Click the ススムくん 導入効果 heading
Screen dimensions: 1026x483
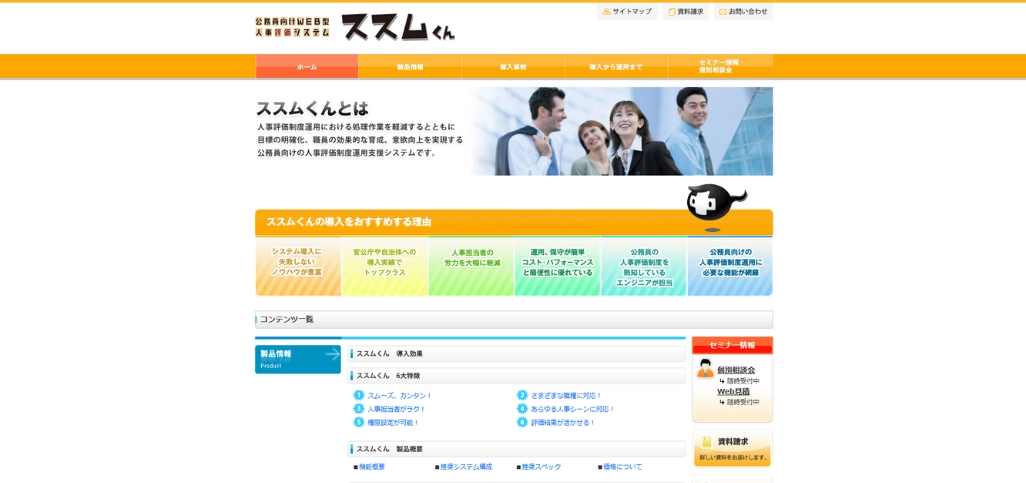tap(516, 354)
